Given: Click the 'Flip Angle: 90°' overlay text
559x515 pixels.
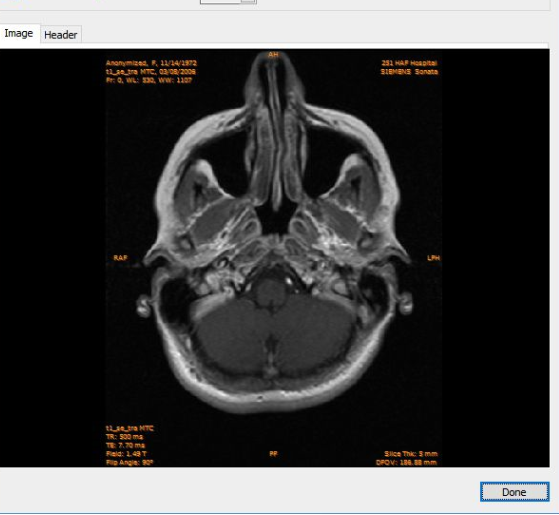Looking at the screenshot, I should pyautogui.click(x=129, y=463).
